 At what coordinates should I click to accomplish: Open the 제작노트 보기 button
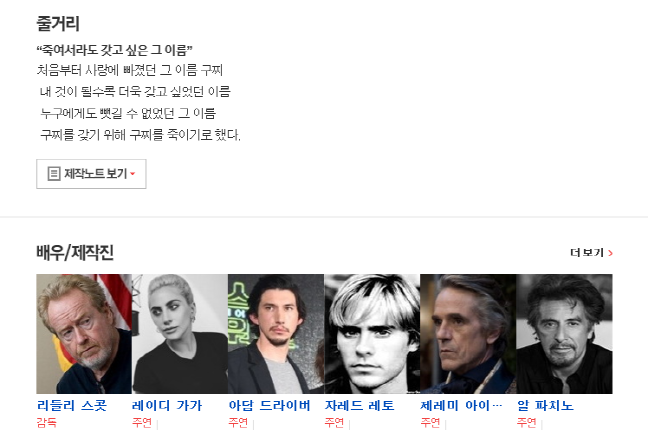click(x=91, y=174)
